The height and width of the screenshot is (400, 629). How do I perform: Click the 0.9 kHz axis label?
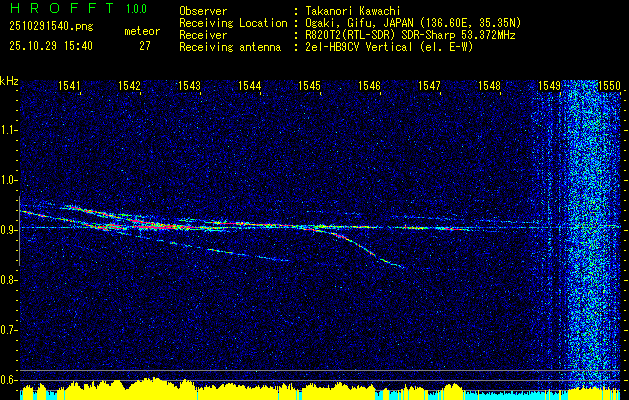click(x=8, y=230)
